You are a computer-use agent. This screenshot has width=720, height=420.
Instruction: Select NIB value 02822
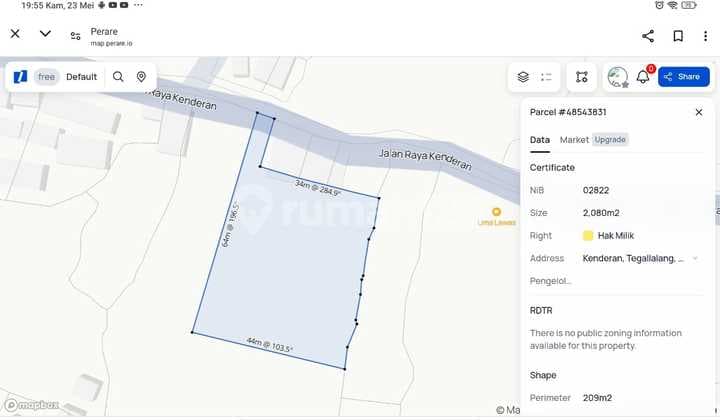point(596,190)
